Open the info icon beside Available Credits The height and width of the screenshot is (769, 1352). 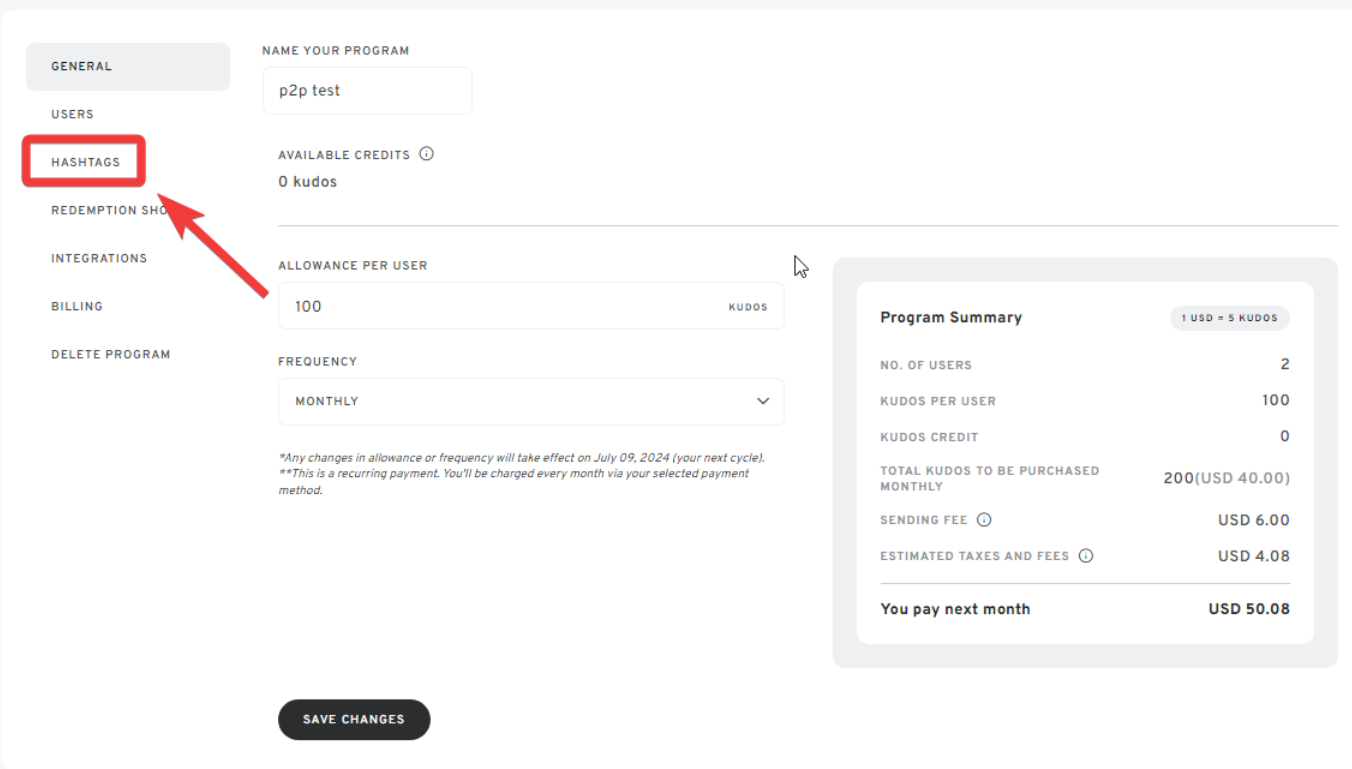coord(426,154)
